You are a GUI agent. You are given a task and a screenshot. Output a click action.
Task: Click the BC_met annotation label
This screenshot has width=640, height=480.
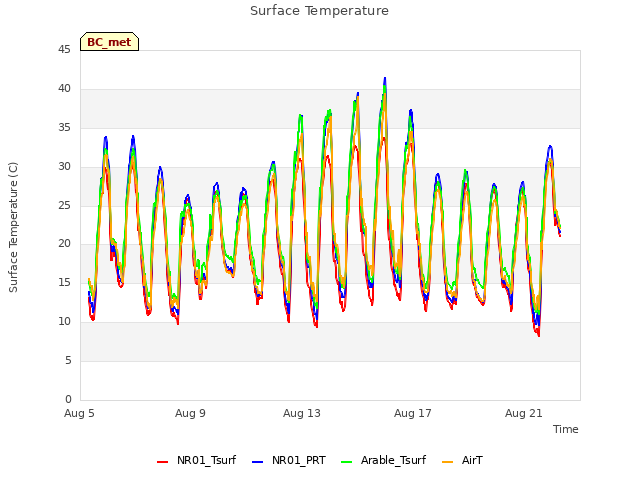click(x=109, y=42)
